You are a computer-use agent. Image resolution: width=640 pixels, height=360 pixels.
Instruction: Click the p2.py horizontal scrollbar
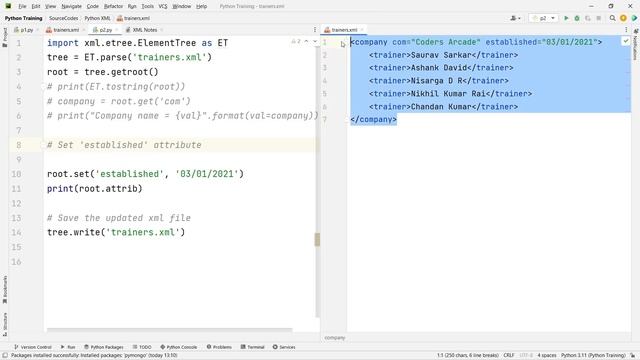click(169, 329)
